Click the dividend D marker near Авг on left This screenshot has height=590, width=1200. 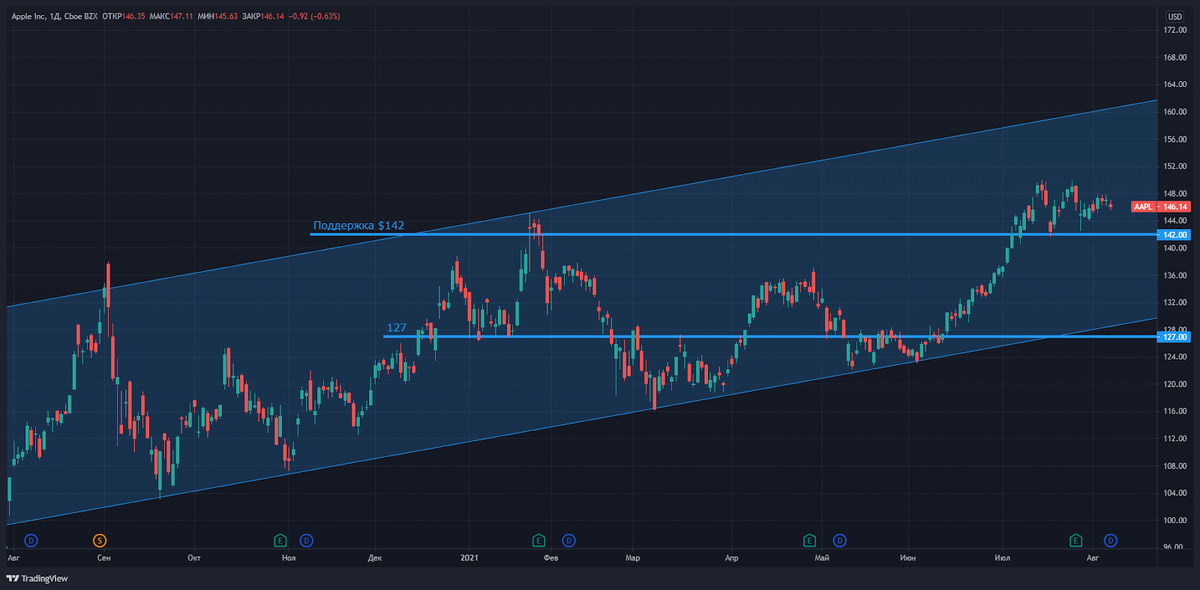point(31,540)
